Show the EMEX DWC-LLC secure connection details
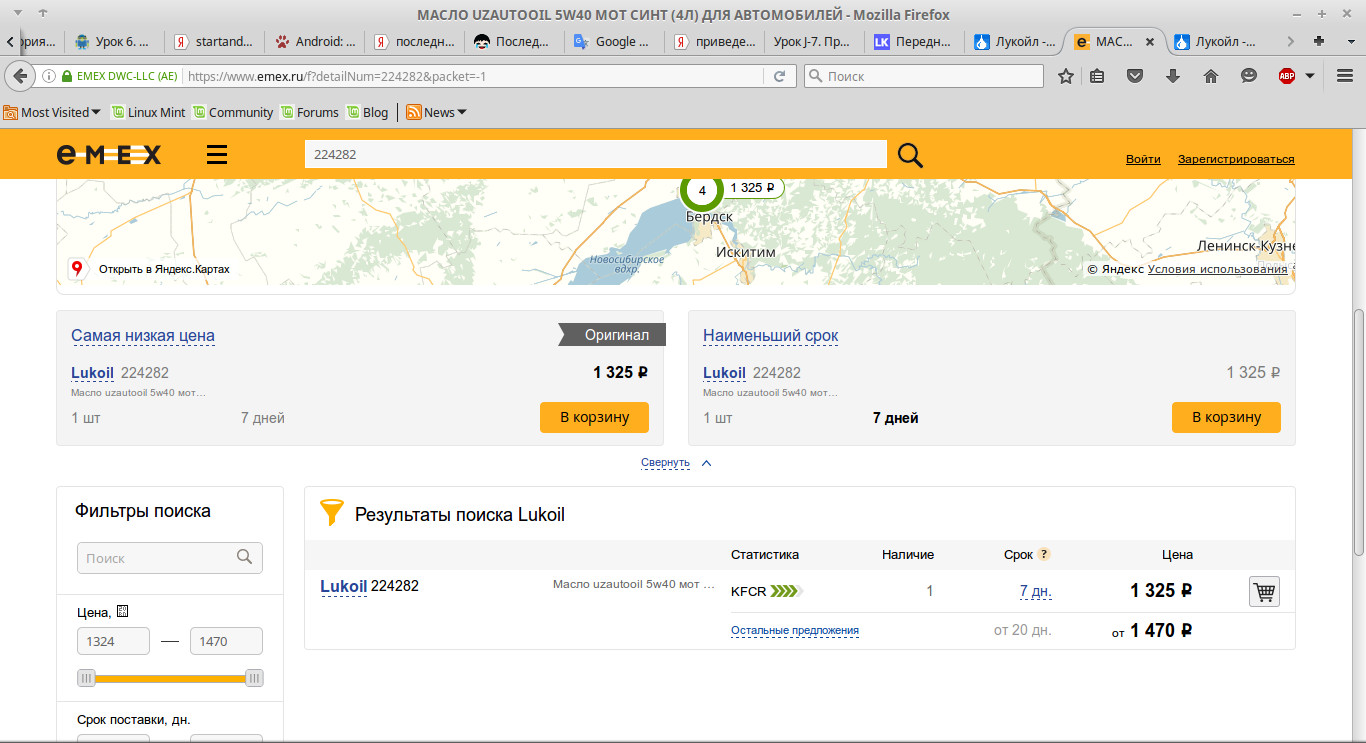The image size is (1366, 743). [x=120, y=76]
